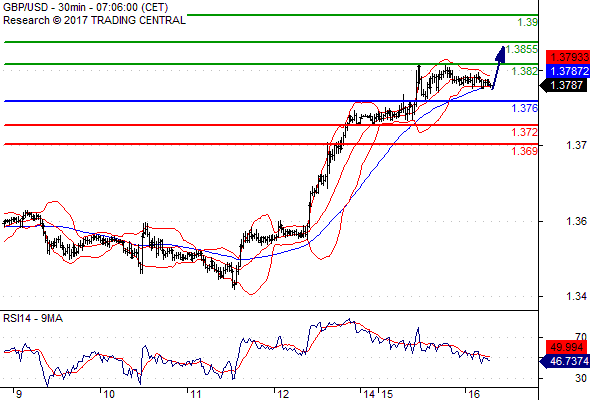Viewport: 590px width, 400px height.
Task: Click the blue upward forecast arrow
Action: (x=498, y=68)
